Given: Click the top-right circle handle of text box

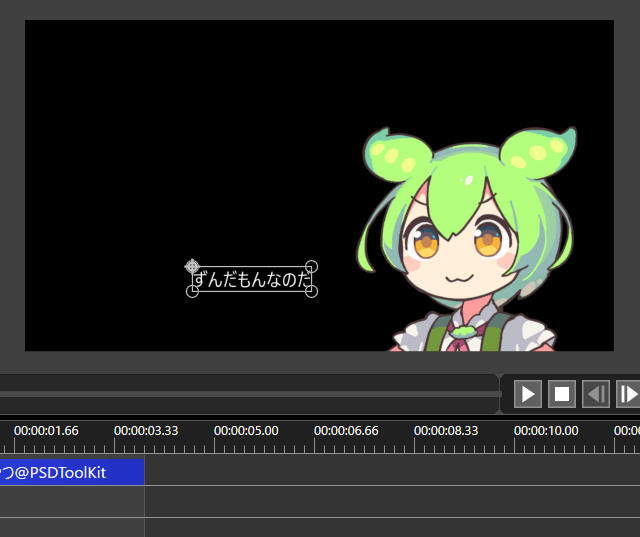Looking at the screenshot, I should point(311,267).
